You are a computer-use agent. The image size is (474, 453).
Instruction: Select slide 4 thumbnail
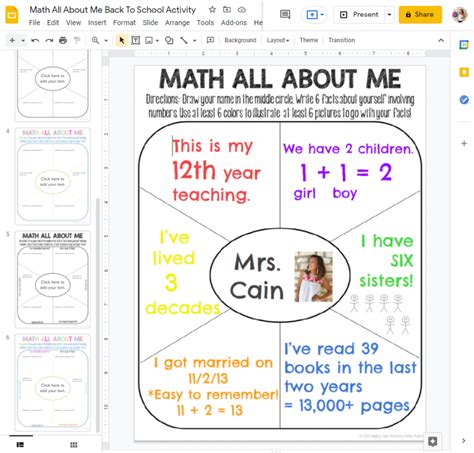tap(53, 176)
